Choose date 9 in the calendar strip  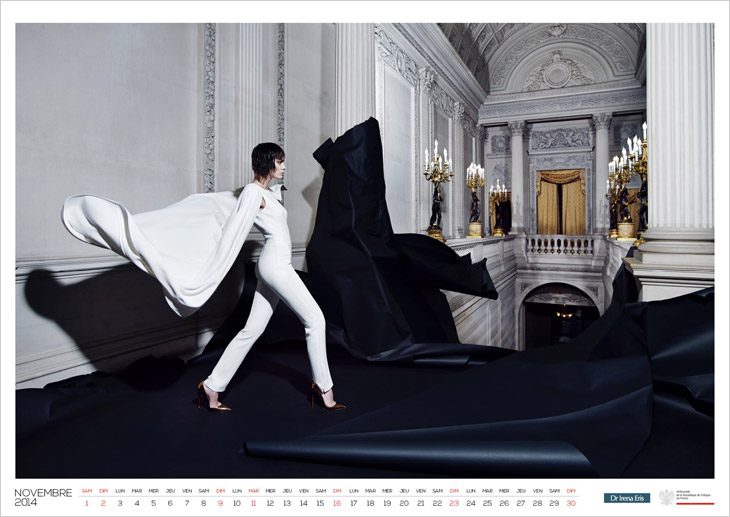coord(220,503)
